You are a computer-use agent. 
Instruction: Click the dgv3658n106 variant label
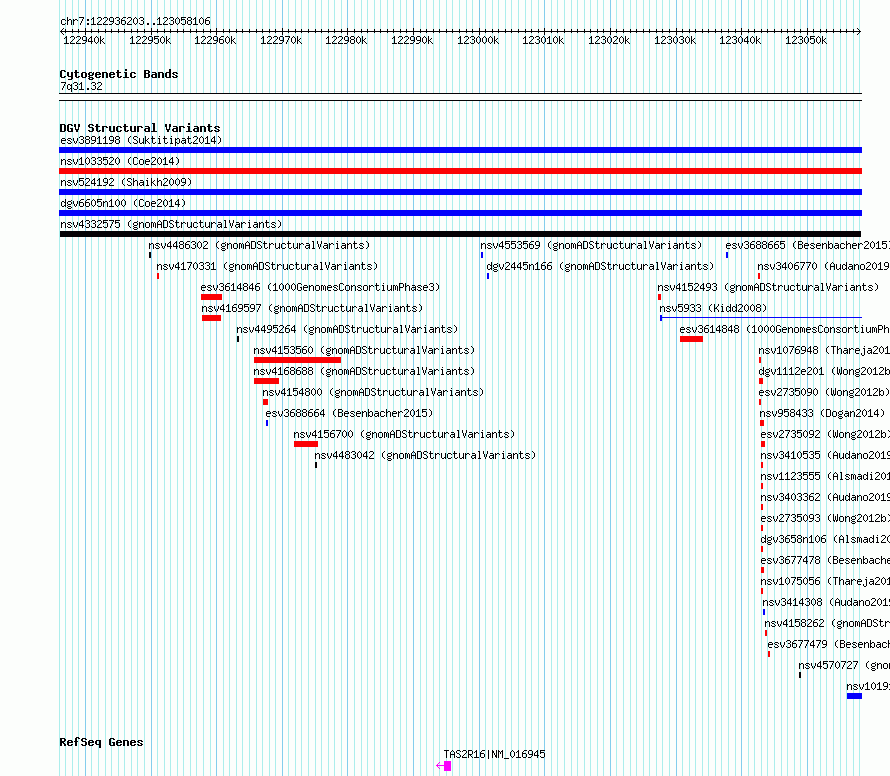pyautogui.click(x=825, y=539)
